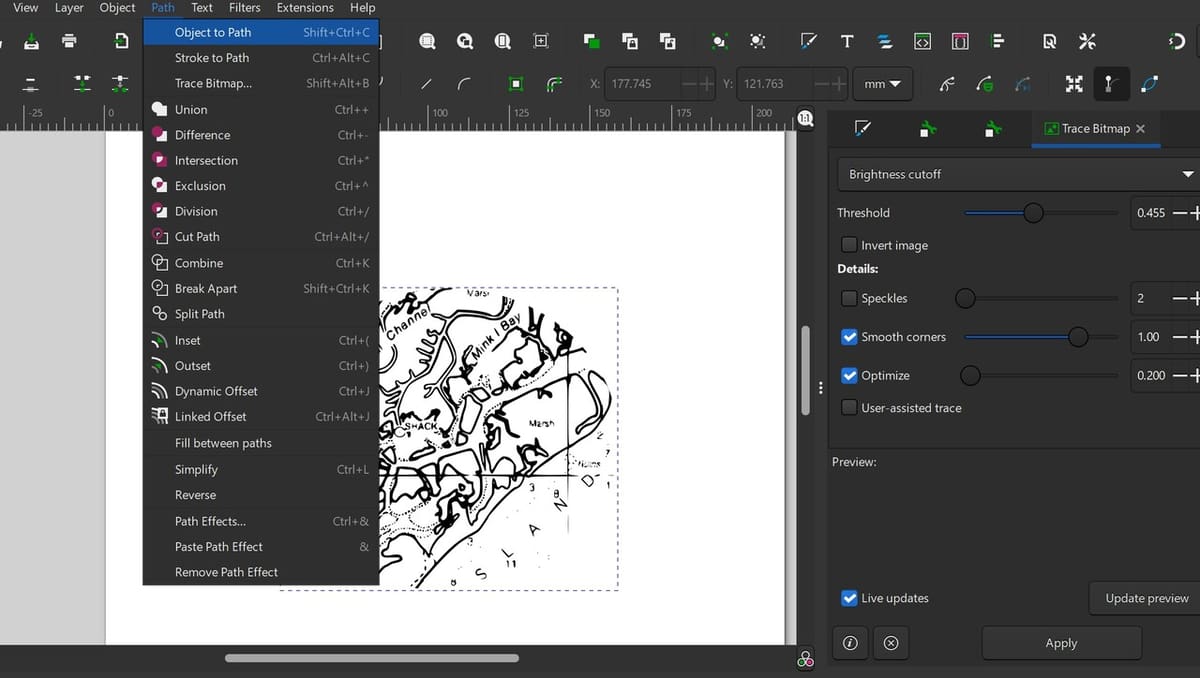Click the info icon in Trace Bitmap panel
This screenshot has width=1200, height=678.
(850, 643)
